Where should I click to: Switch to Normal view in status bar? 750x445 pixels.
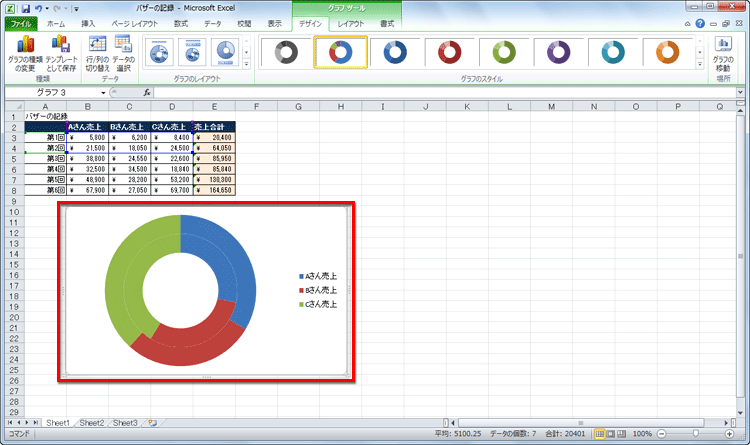pyautogui.click(x=600, y=435)
